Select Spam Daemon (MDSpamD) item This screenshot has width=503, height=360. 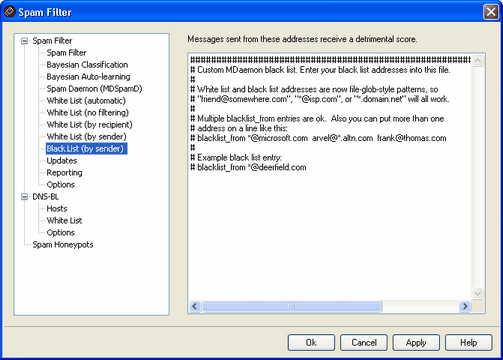(x=94, y=89)
